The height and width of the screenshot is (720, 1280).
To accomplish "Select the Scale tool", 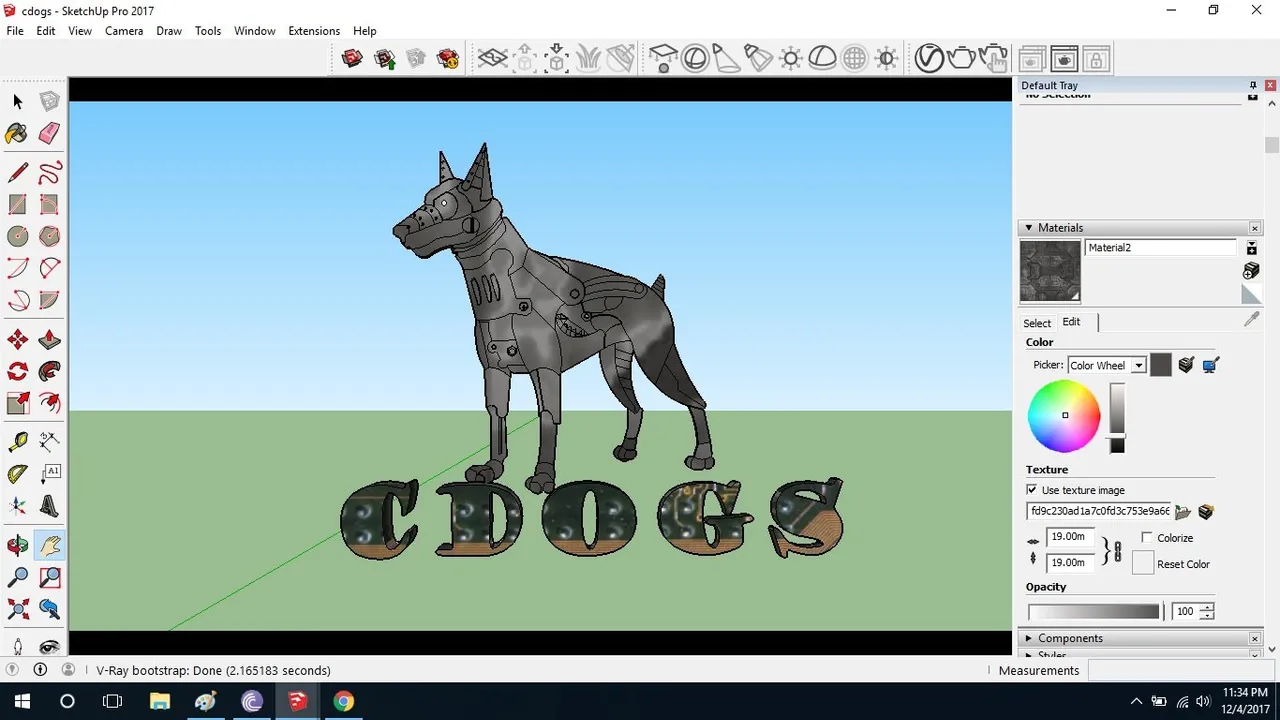I will [x=17, y=404].
